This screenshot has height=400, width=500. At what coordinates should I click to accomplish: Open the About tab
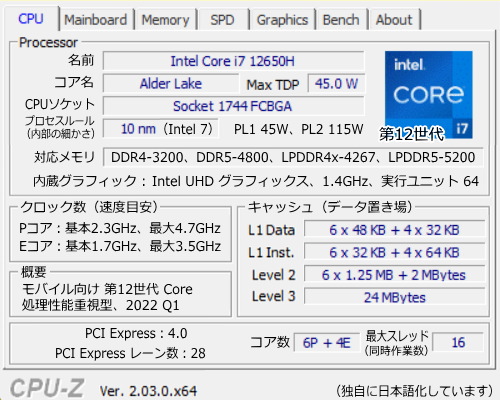[394, 20]
